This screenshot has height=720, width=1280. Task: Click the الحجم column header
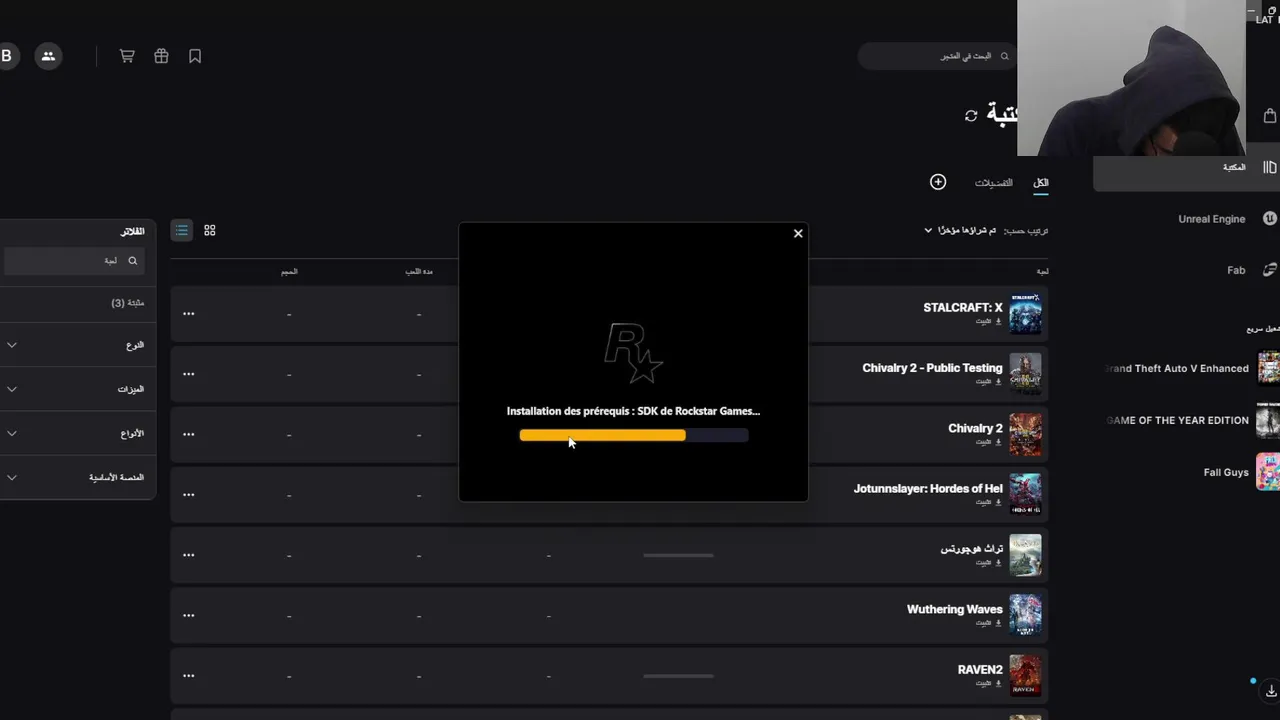[x=289, y=271]
